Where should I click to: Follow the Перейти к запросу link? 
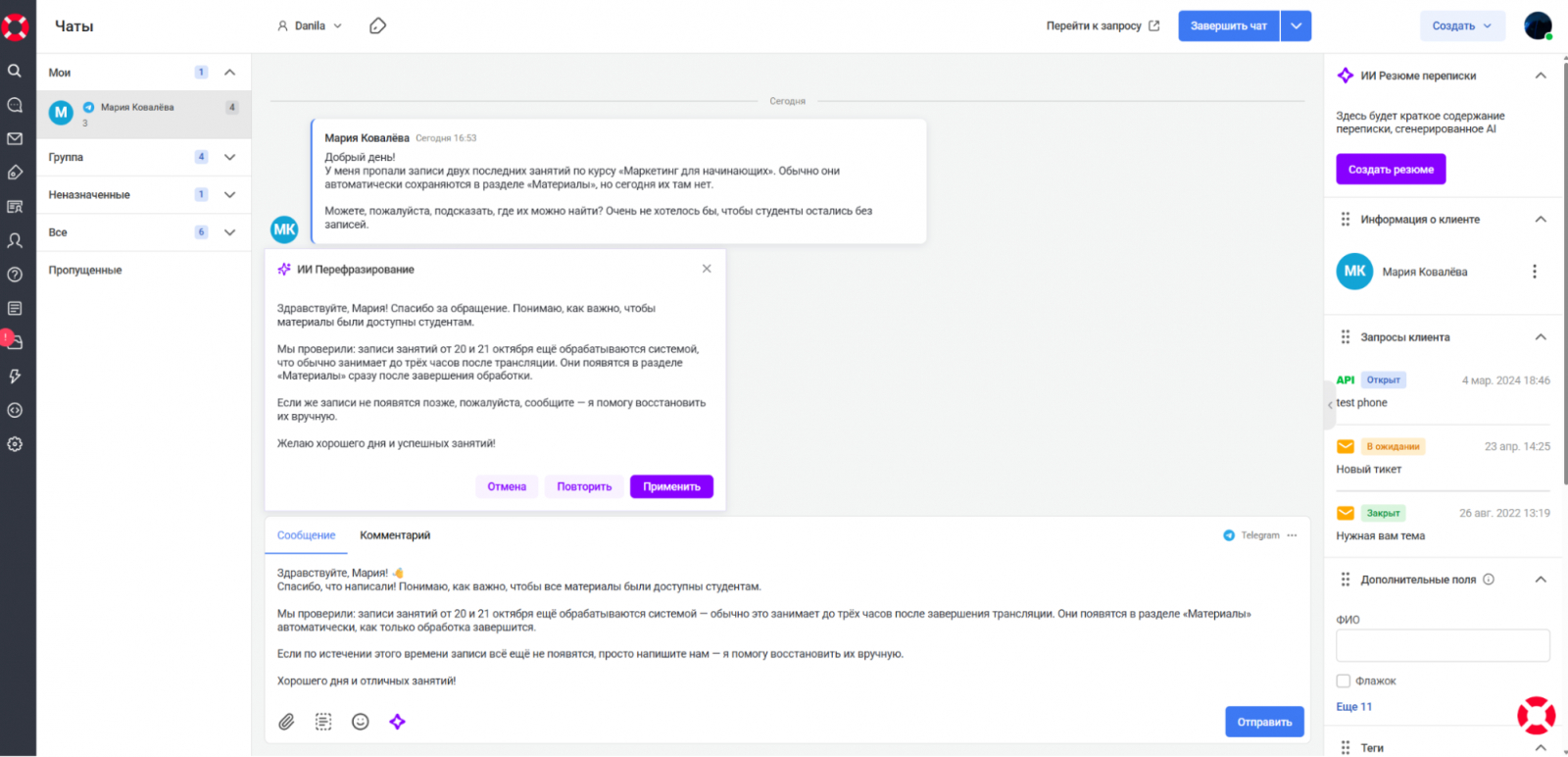(1102, 26)
